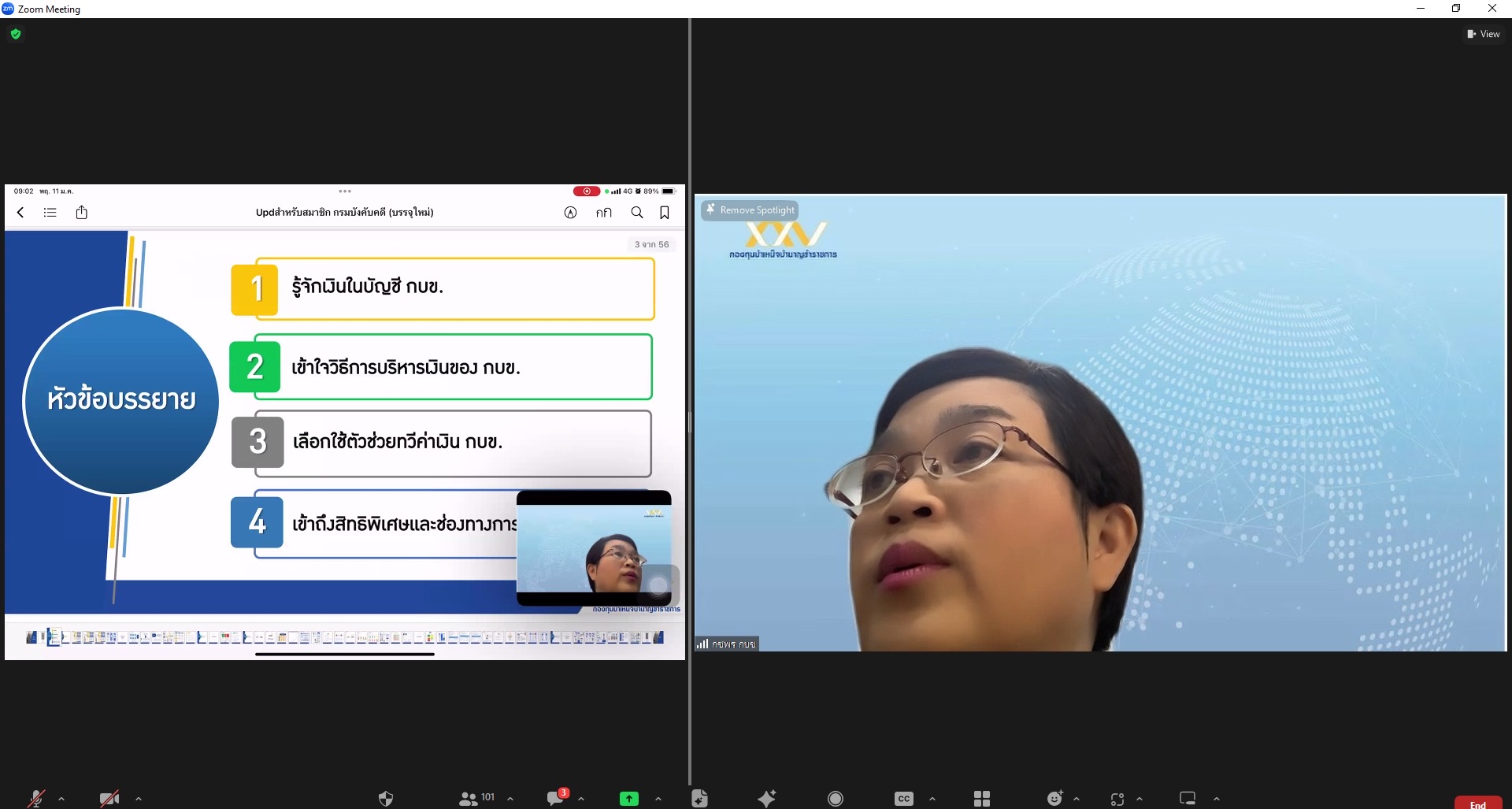Click Remove Spotlight on speaker video

tap(750, 210)
